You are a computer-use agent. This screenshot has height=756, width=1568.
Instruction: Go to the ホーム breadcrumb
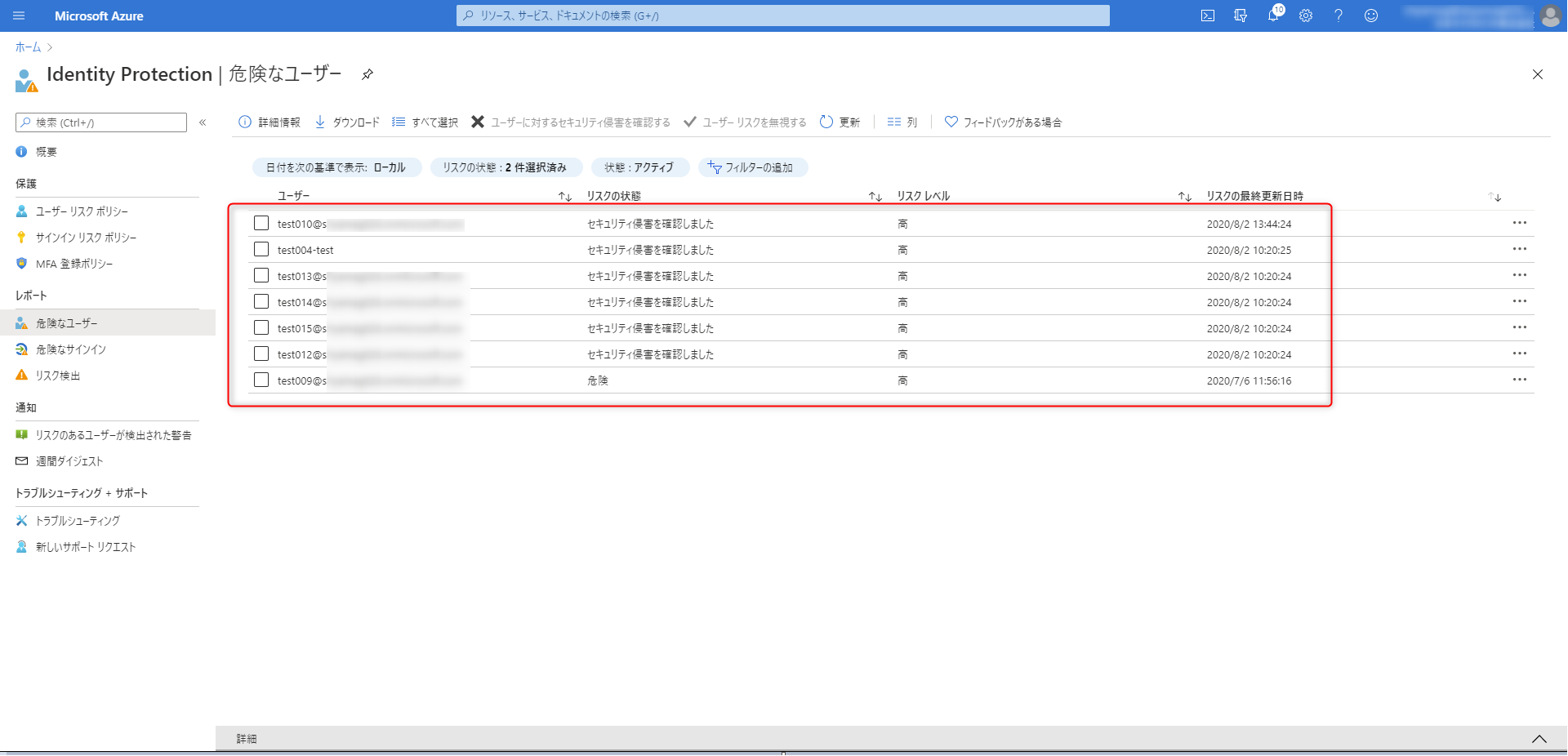coord(28,47)
